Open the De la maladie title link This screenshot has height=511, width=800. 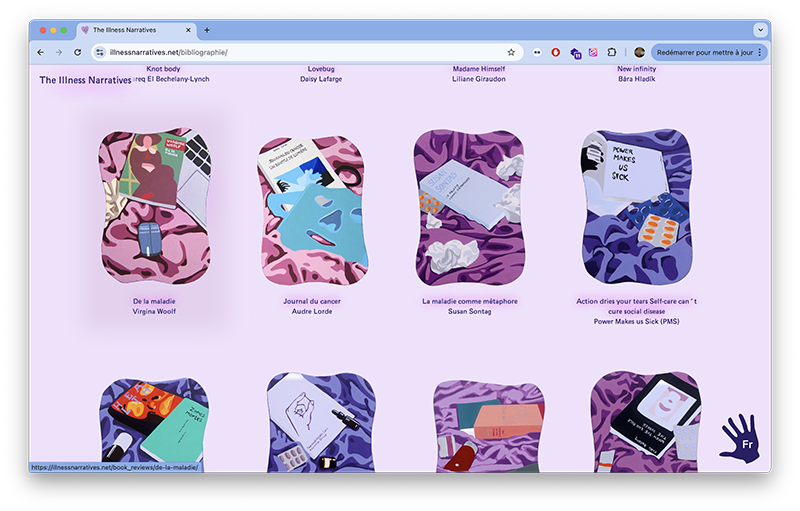154,301
